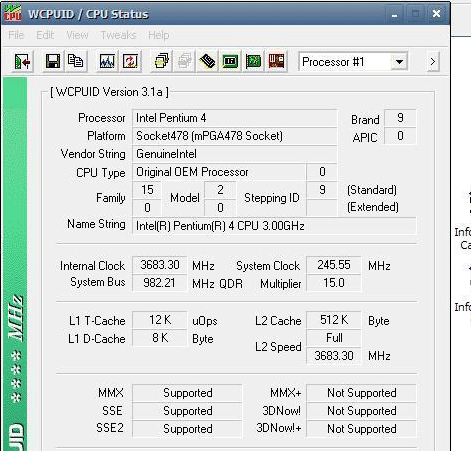
Task: Open the memory module info icon
Action: (x=207, y=61)
